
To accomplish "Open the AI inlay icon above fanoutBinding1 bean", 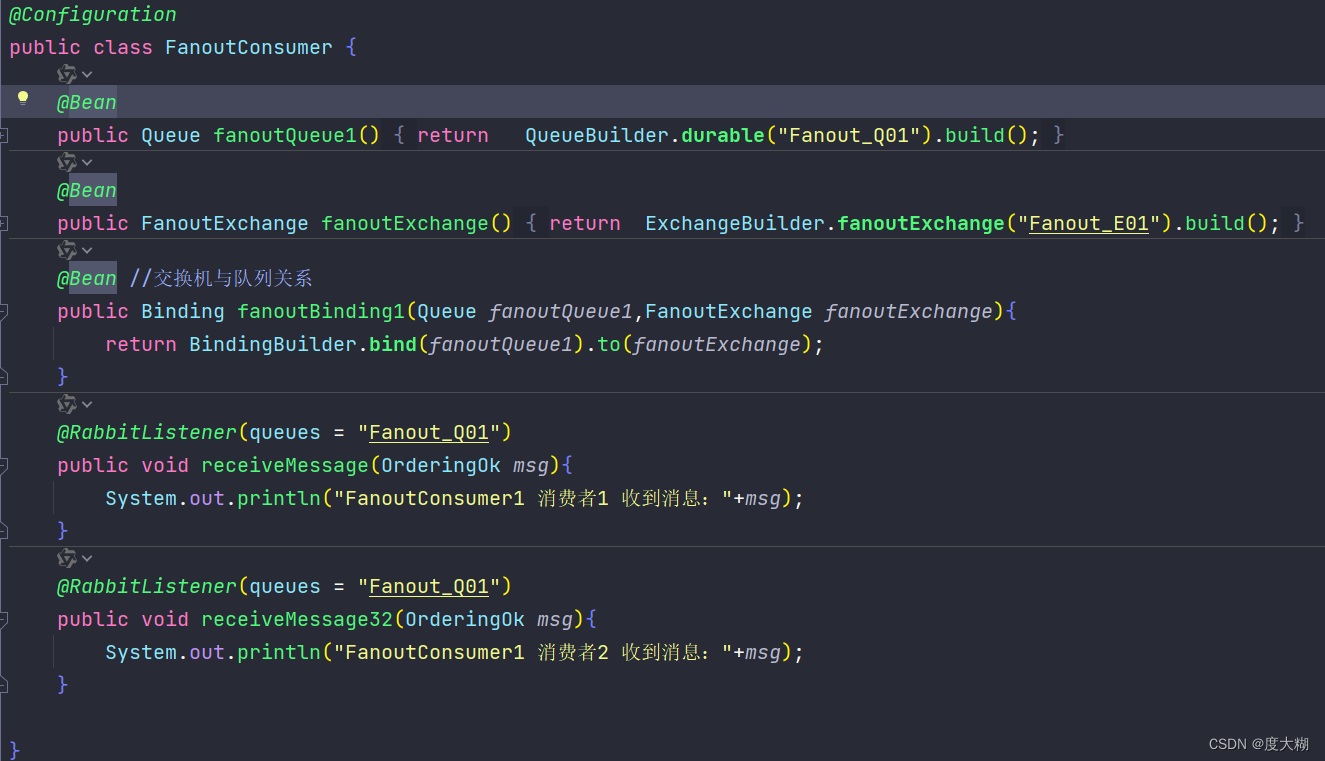I will tap(67, 250).
